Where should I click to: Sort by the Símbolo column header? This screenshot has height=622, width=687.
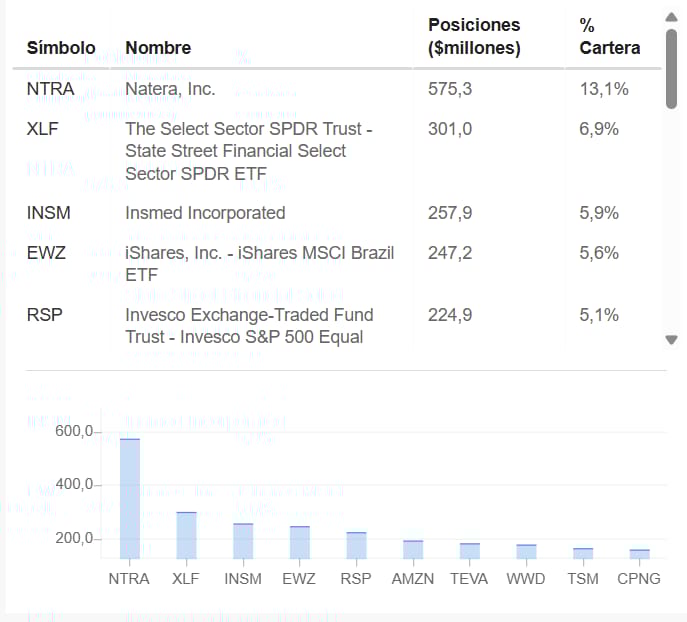[61, 47]
